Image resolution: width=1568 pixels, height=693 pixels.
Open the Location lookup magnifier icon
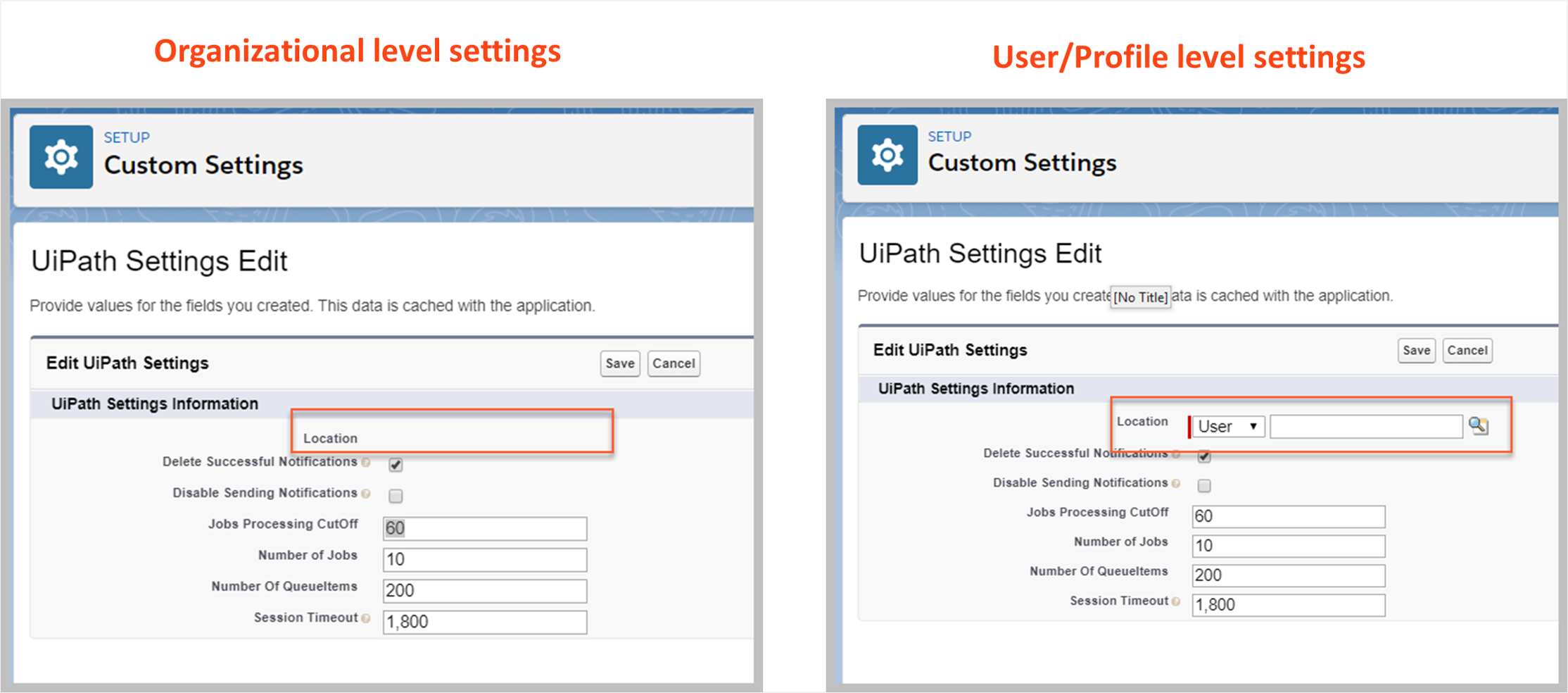click(1479, 425)
